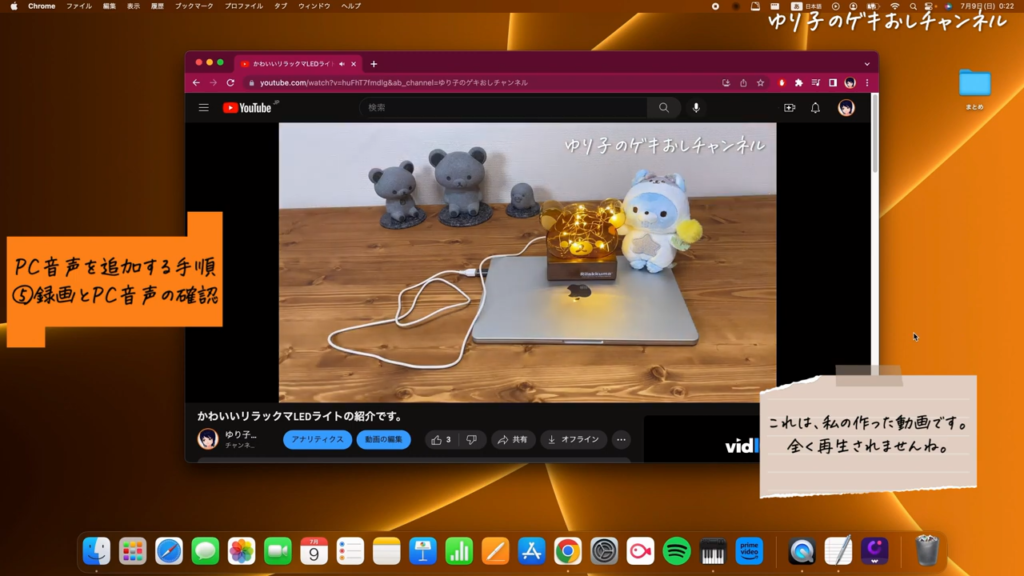The width and height of the screenshot is (1024, 576).
Task: Open more actions three-dot button under video
Action: [621, 440]
